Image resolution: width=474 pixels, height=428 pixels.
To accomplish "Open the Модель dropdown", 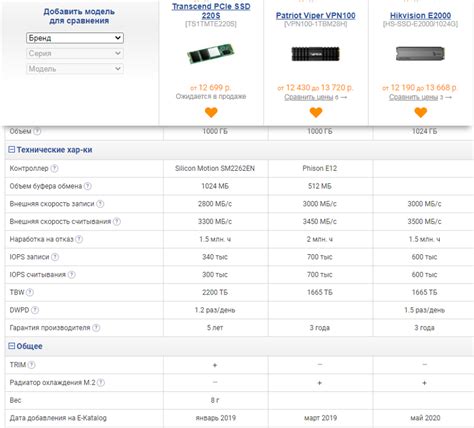I will pyautogui.click(x=75, y=69).
